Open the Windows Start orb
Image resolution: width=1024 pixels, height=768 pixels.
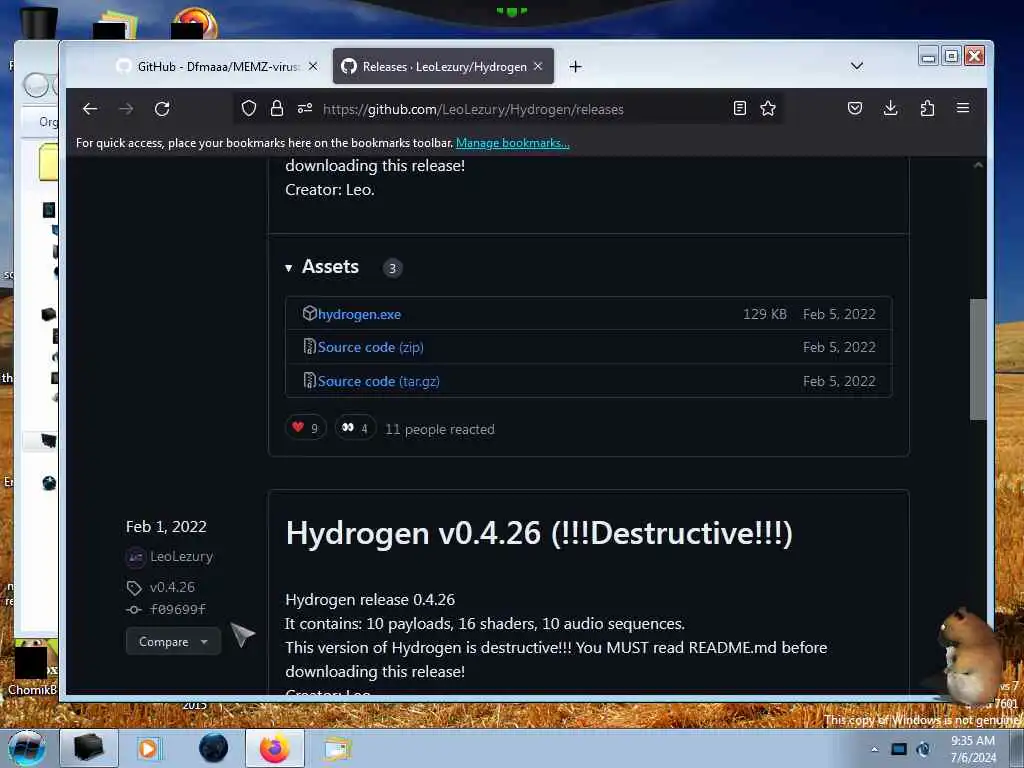point(27,748)
